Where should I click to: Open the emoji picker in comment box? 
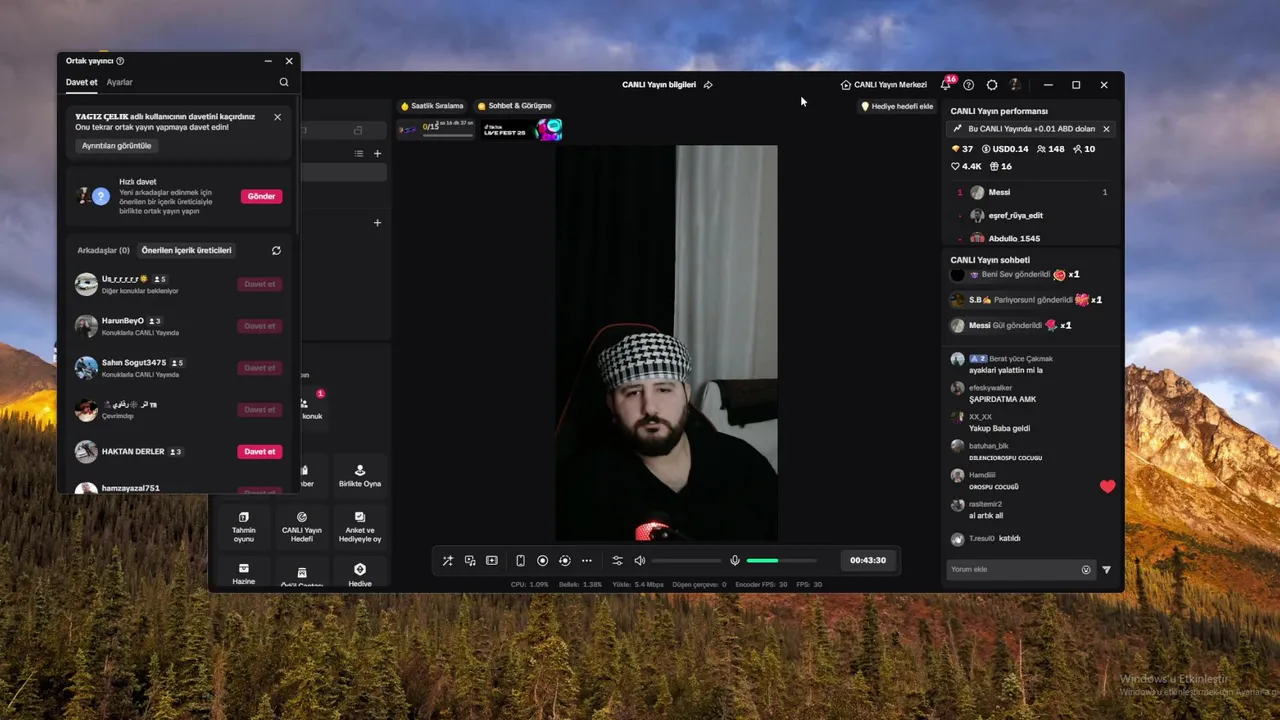(1086, 570)
